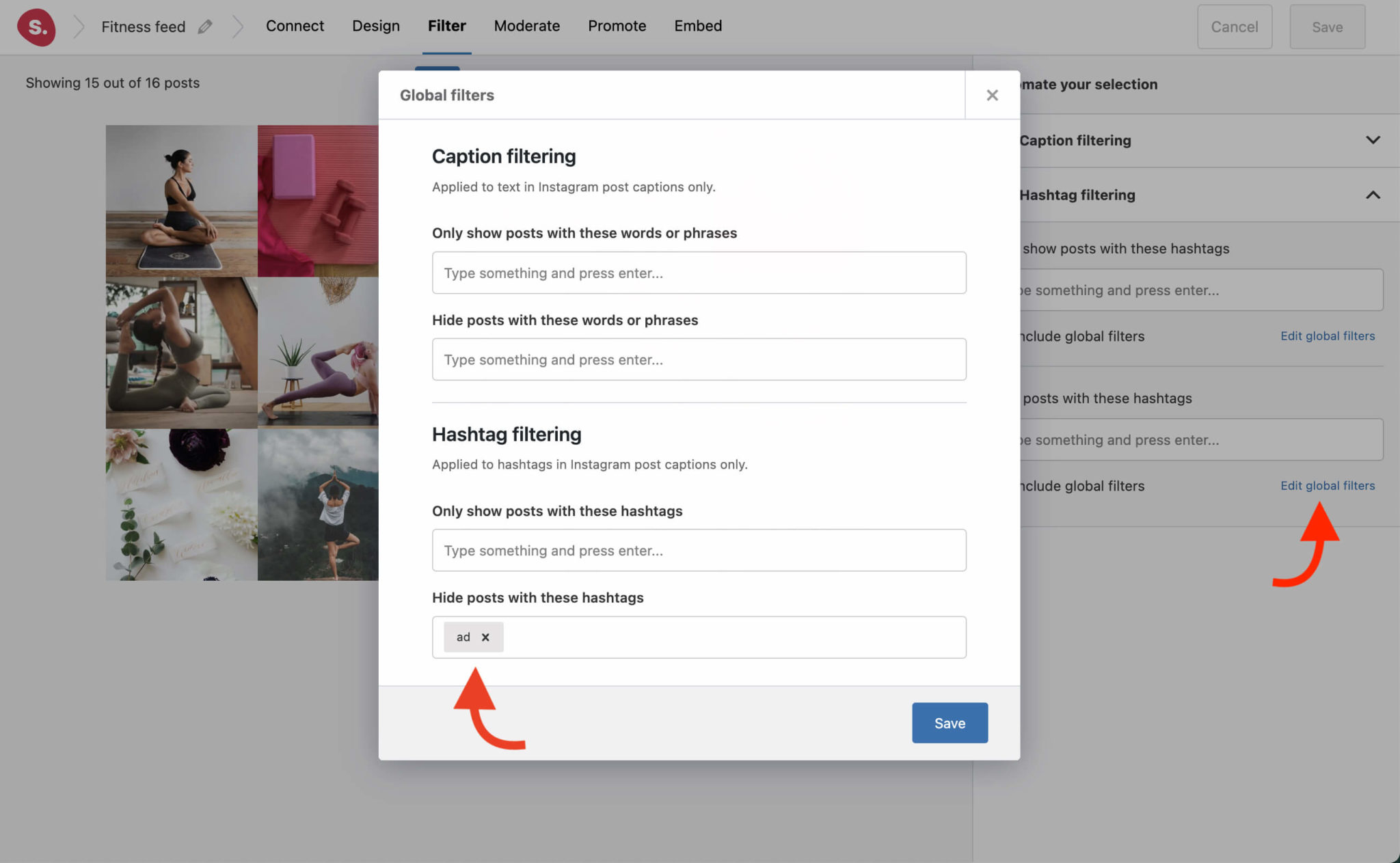Save the global filters
Screen dimensions: 1400x863
950,722
